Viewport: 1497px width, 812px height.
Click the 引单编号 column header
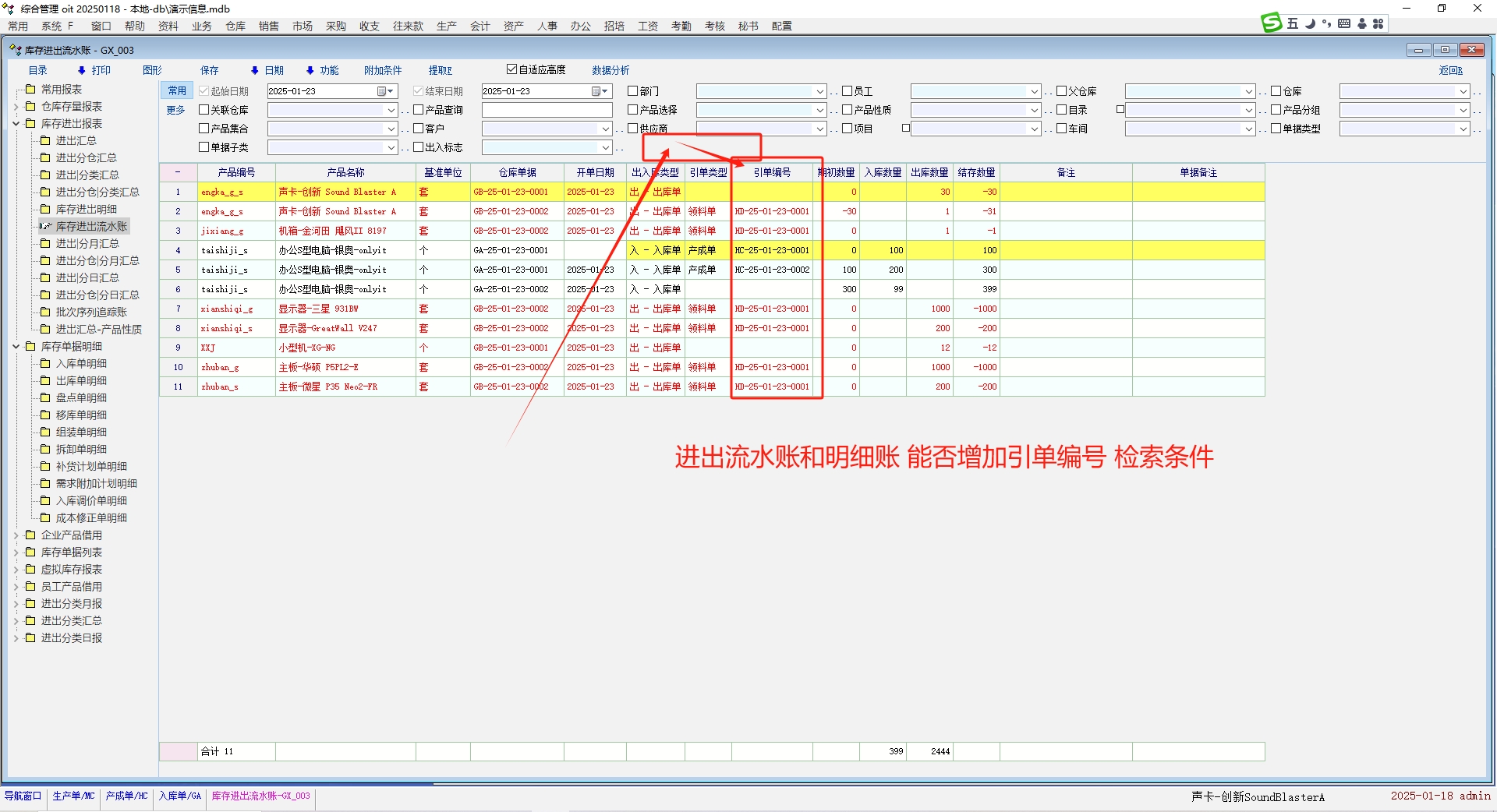coord(772,173)
